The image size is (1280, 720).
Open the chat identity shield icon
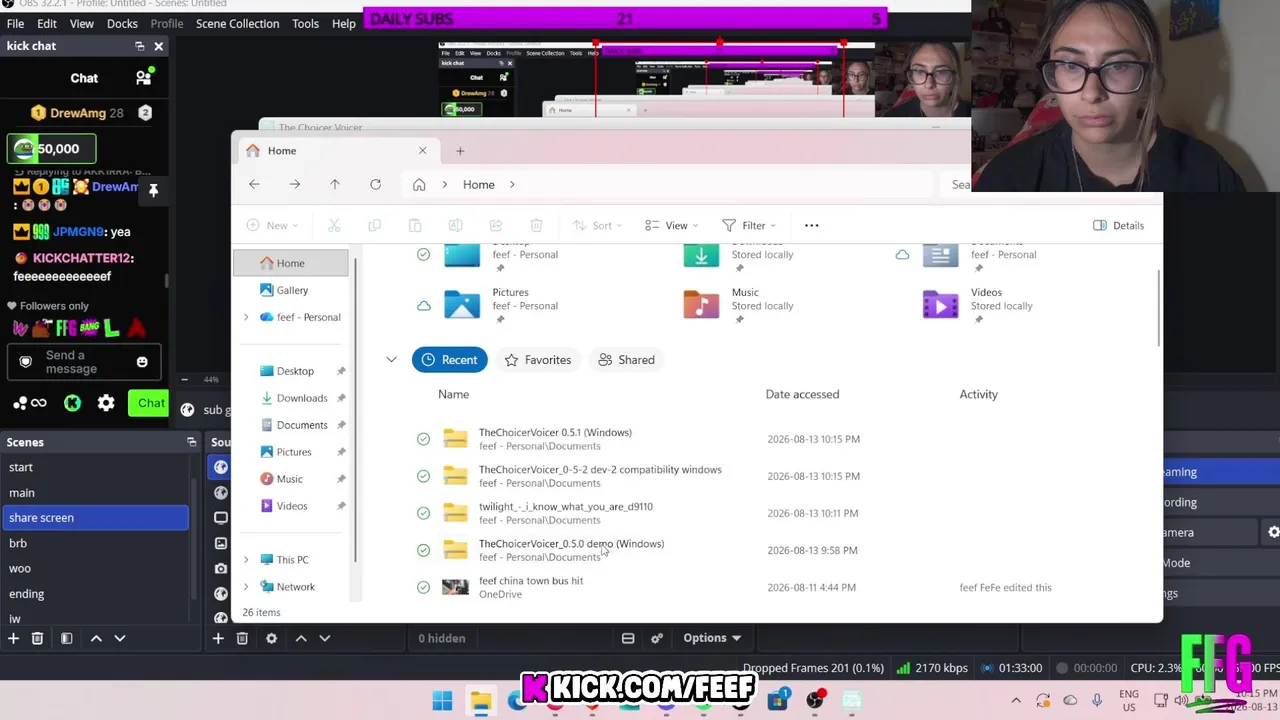pyautogui.click(x=26, y=362)
